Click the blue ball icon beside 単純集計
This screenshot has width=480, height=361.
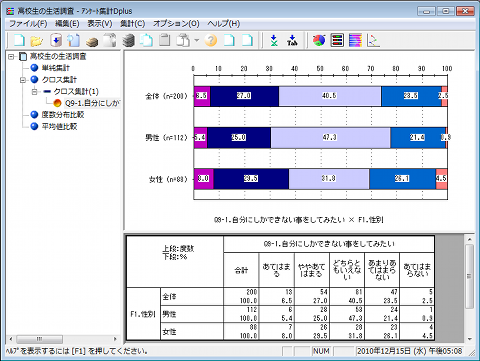[34, 68]
